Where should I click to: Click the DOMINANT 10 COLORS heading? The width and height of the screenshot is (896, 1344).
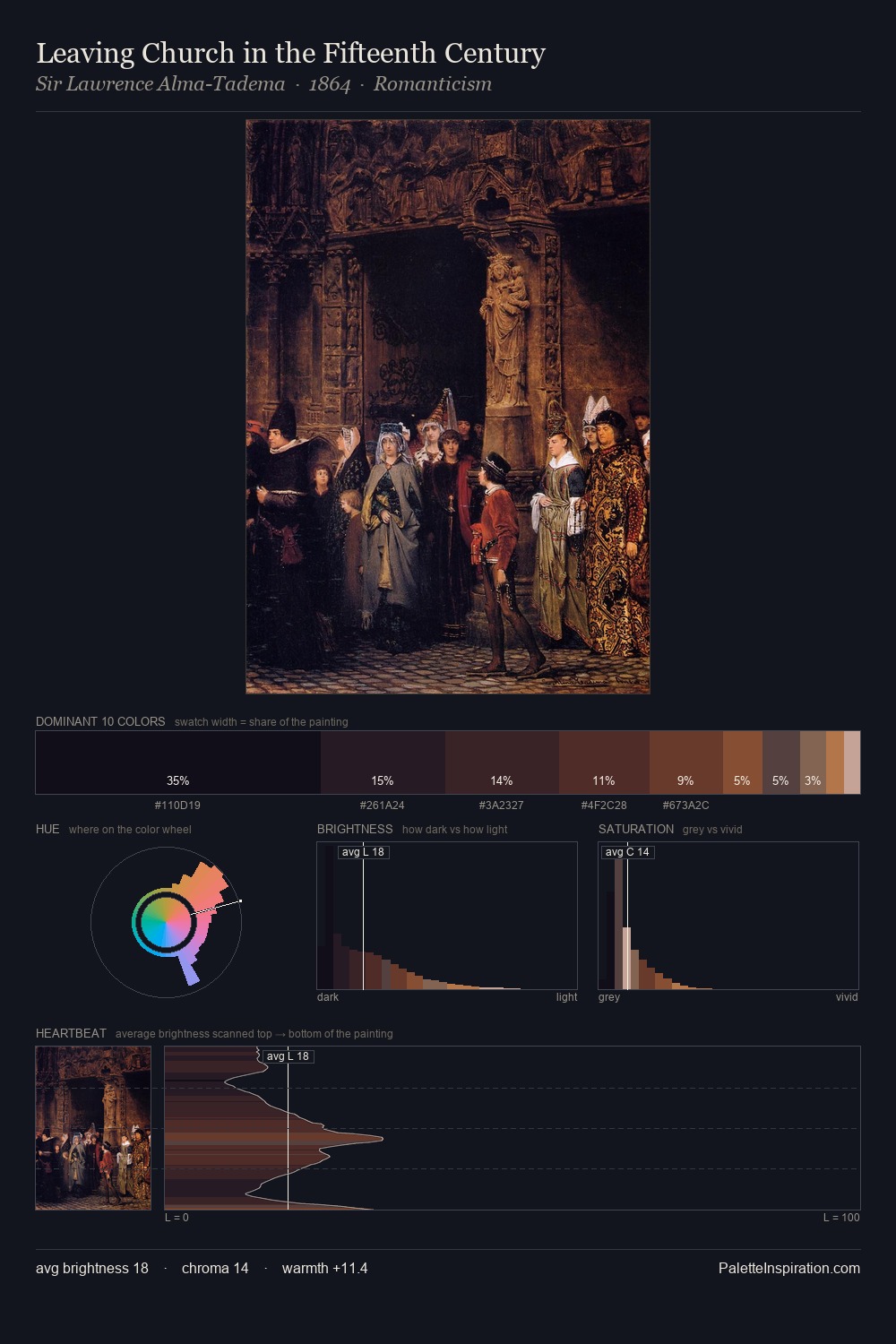[x=100, y=722]
